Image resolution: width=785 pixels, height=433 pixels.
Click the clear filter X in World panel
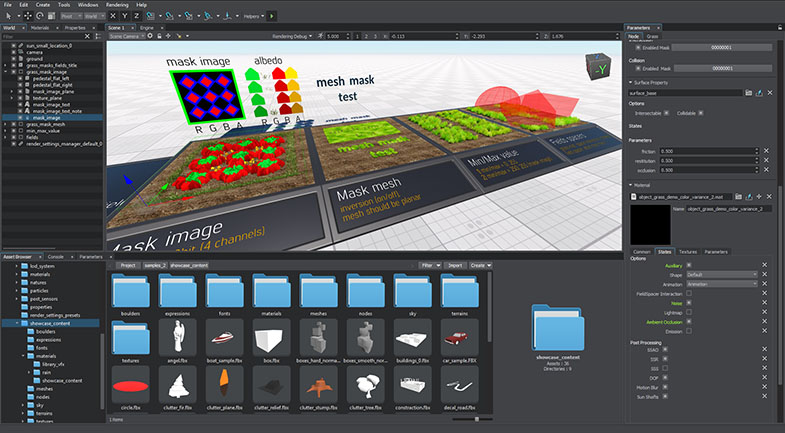pyautogui.click(x=87, y=36)
